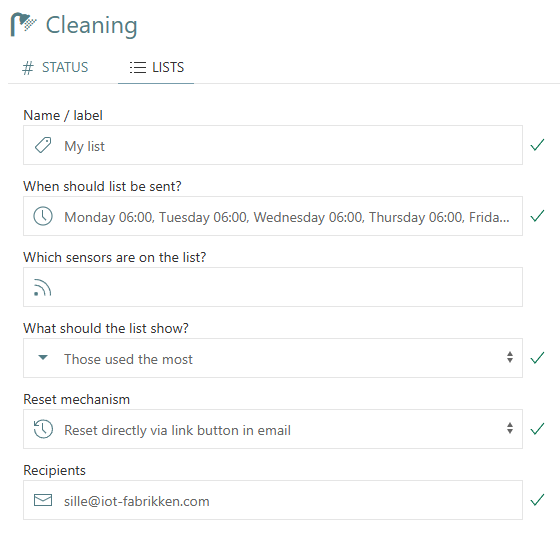This screenshot has height=540, width=560.
Task: Click the tag icon in Name field
Action: 43,145
